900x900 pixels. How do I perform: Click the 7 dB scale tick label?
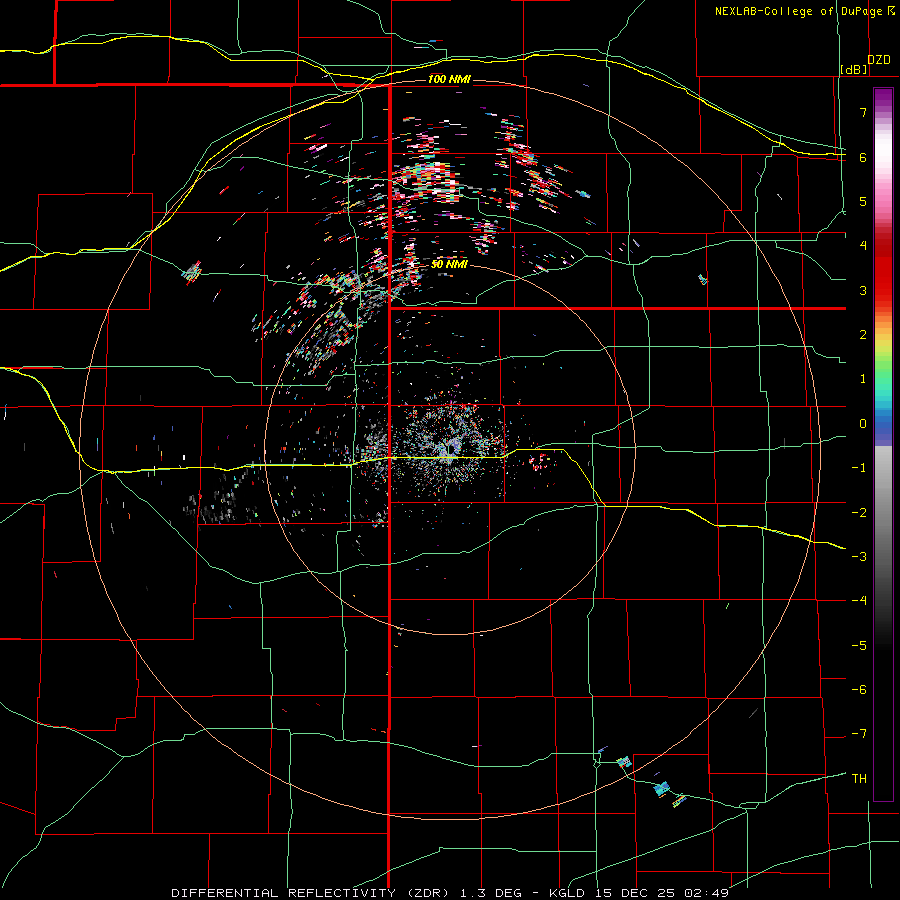[863, 112]
